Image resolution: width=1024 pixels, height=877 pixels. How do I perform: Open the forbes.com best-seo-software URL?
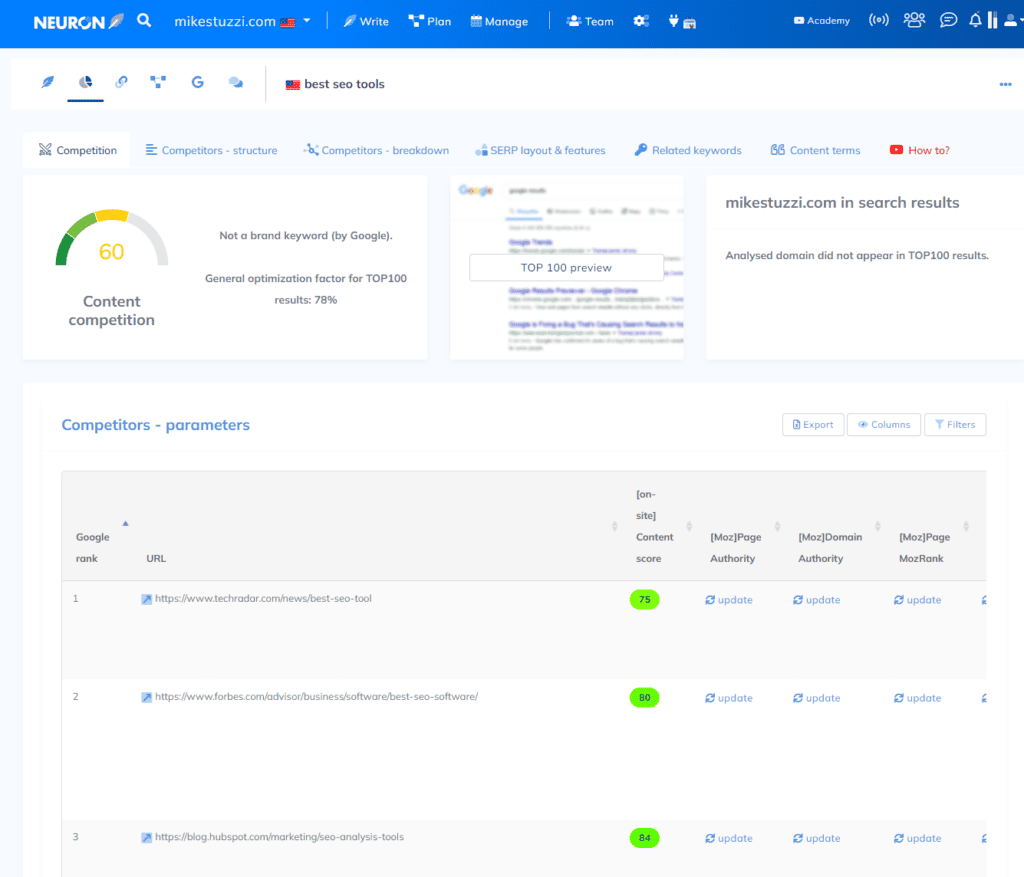click(317, 696)
